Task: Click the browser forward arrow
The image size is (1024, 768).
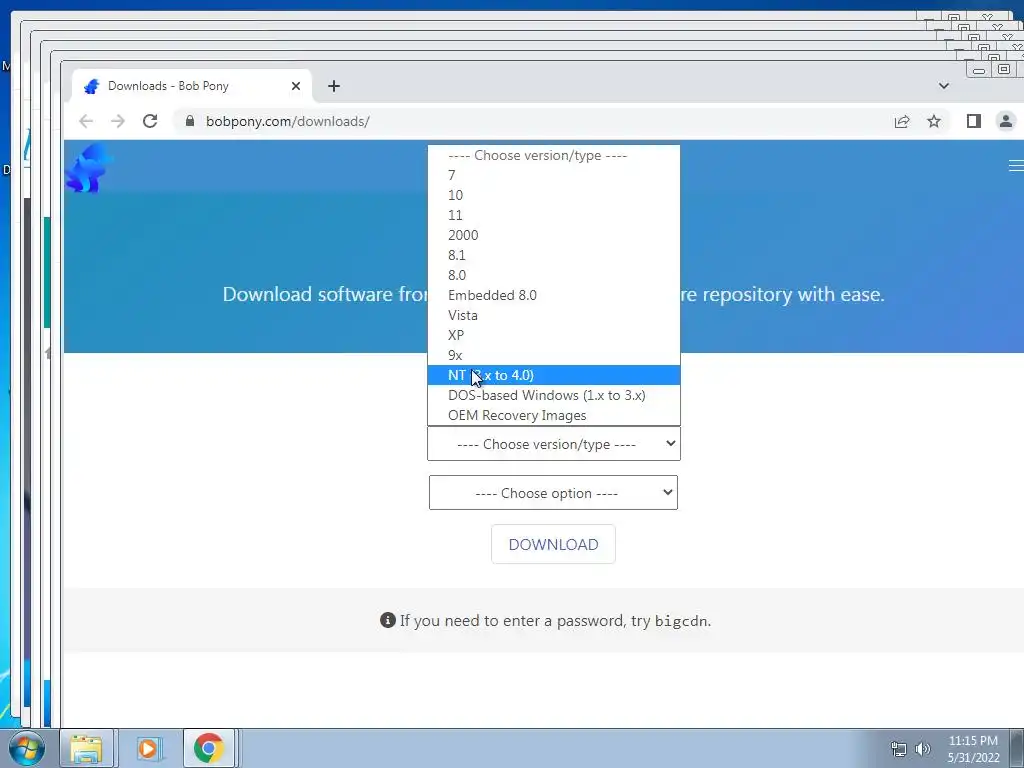Action: [118, 121]
